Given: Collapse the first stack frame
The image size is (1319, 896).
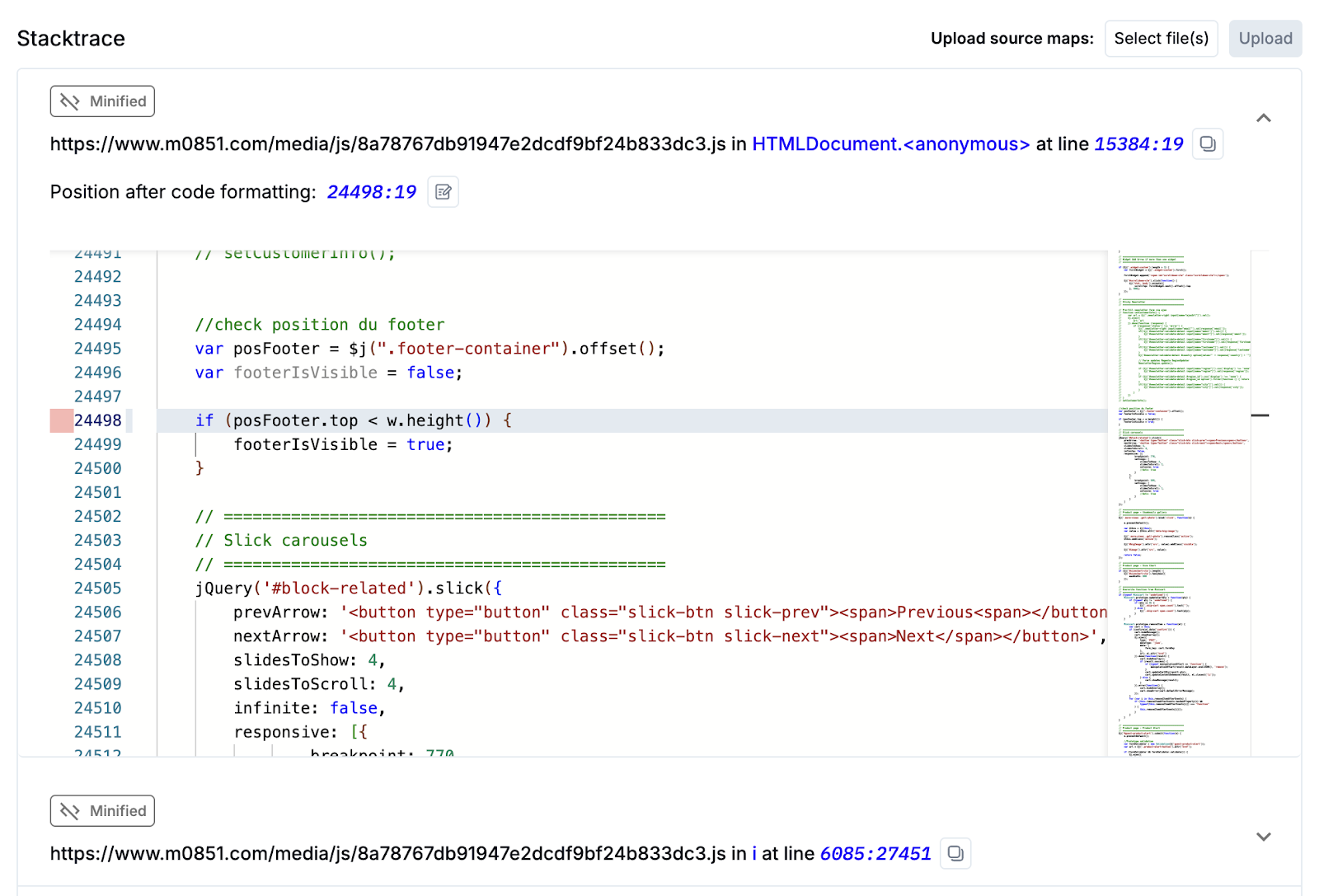Looking at the screenshot, I should (x=1263, y=119).
